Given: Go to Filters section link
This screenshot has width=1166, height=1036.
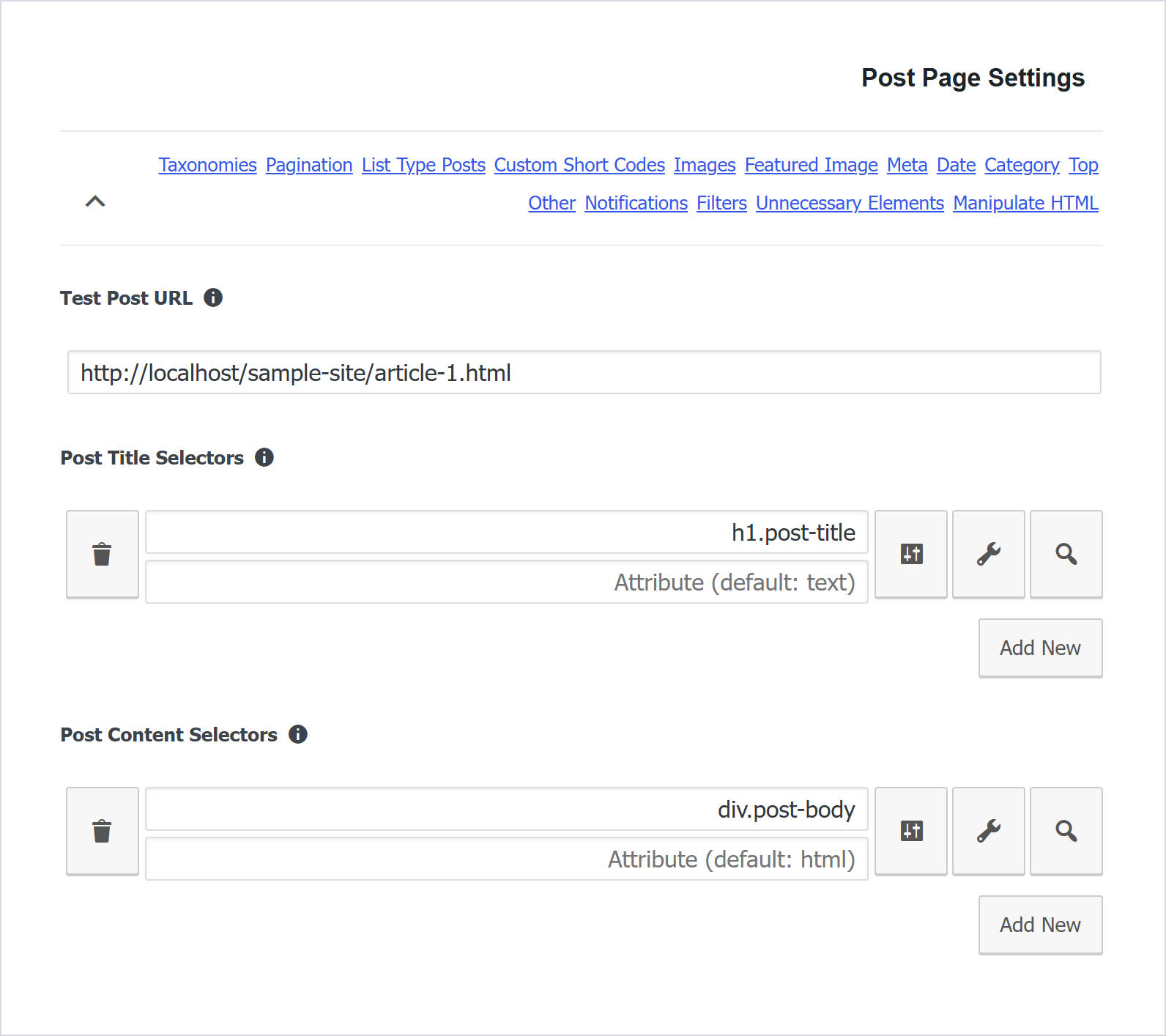Looking at the screenshot, I should tap(722, 203).
